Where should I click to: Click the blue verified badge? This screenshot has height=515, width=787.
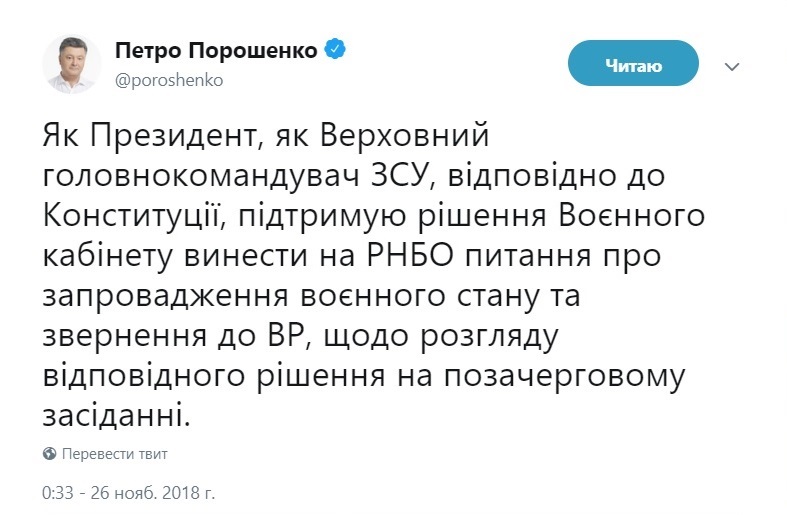pyautogui.click(x=336, y=50)
